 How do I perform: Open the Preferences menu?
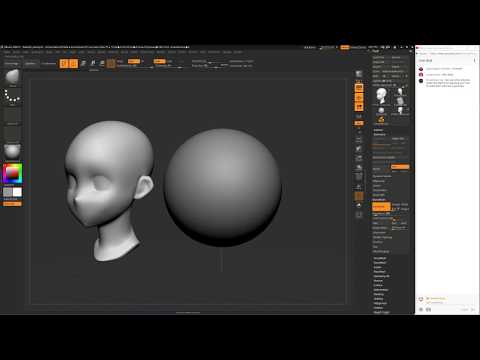(x=147, y=52)
